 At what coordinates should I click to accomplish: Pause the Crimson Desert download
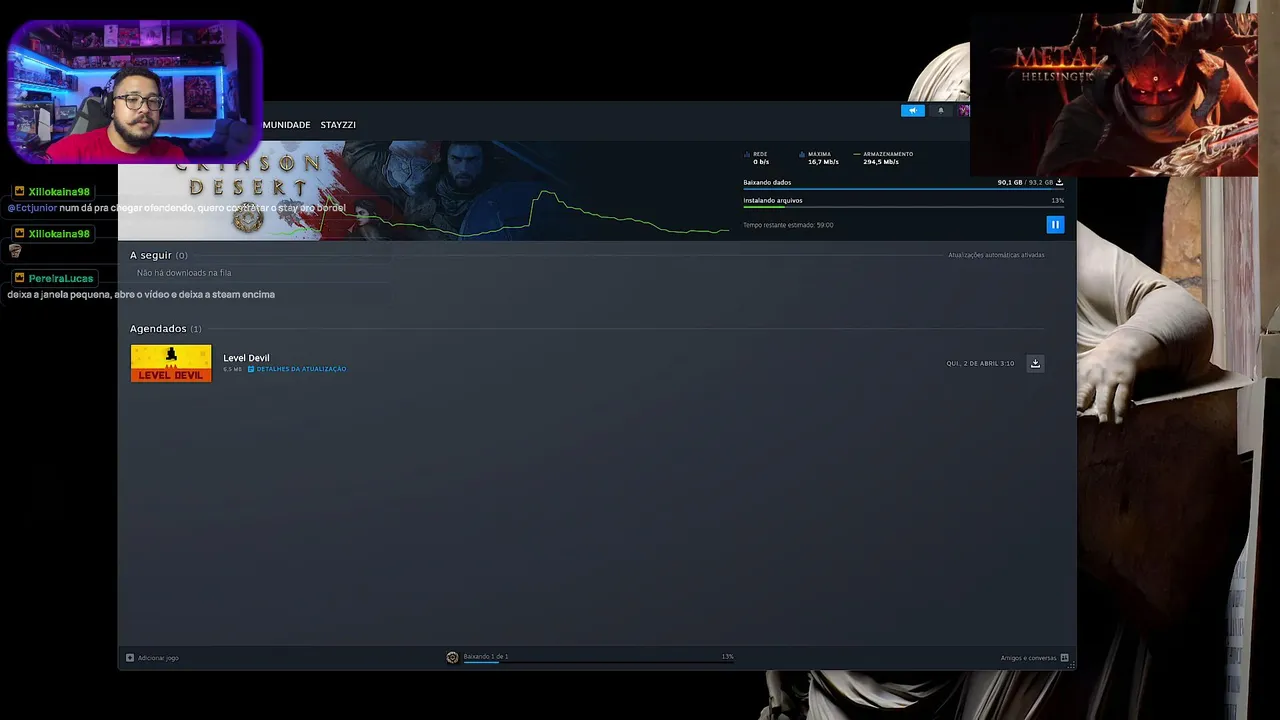click(x=1055, y=225)
